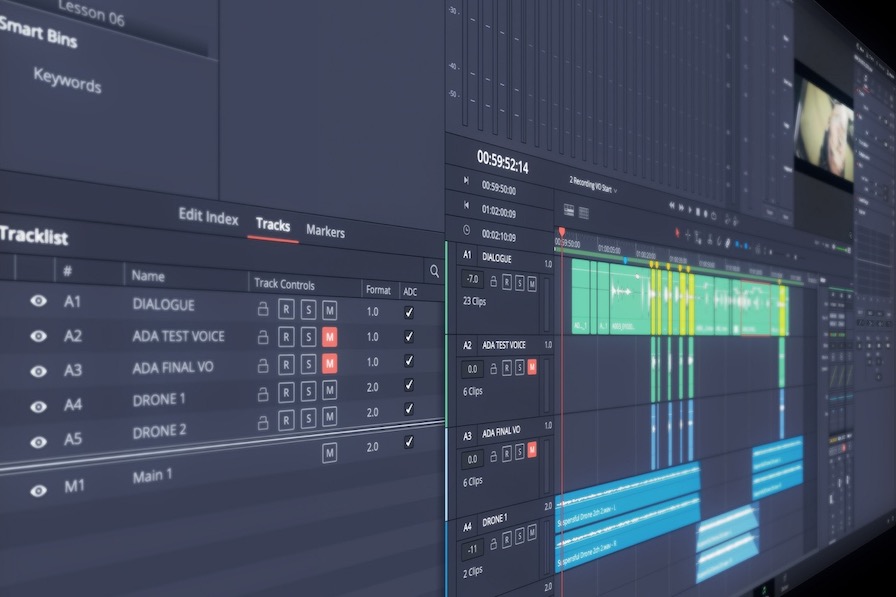Stop playback with the stop button

pyautogui.click(x=698, y=212)
